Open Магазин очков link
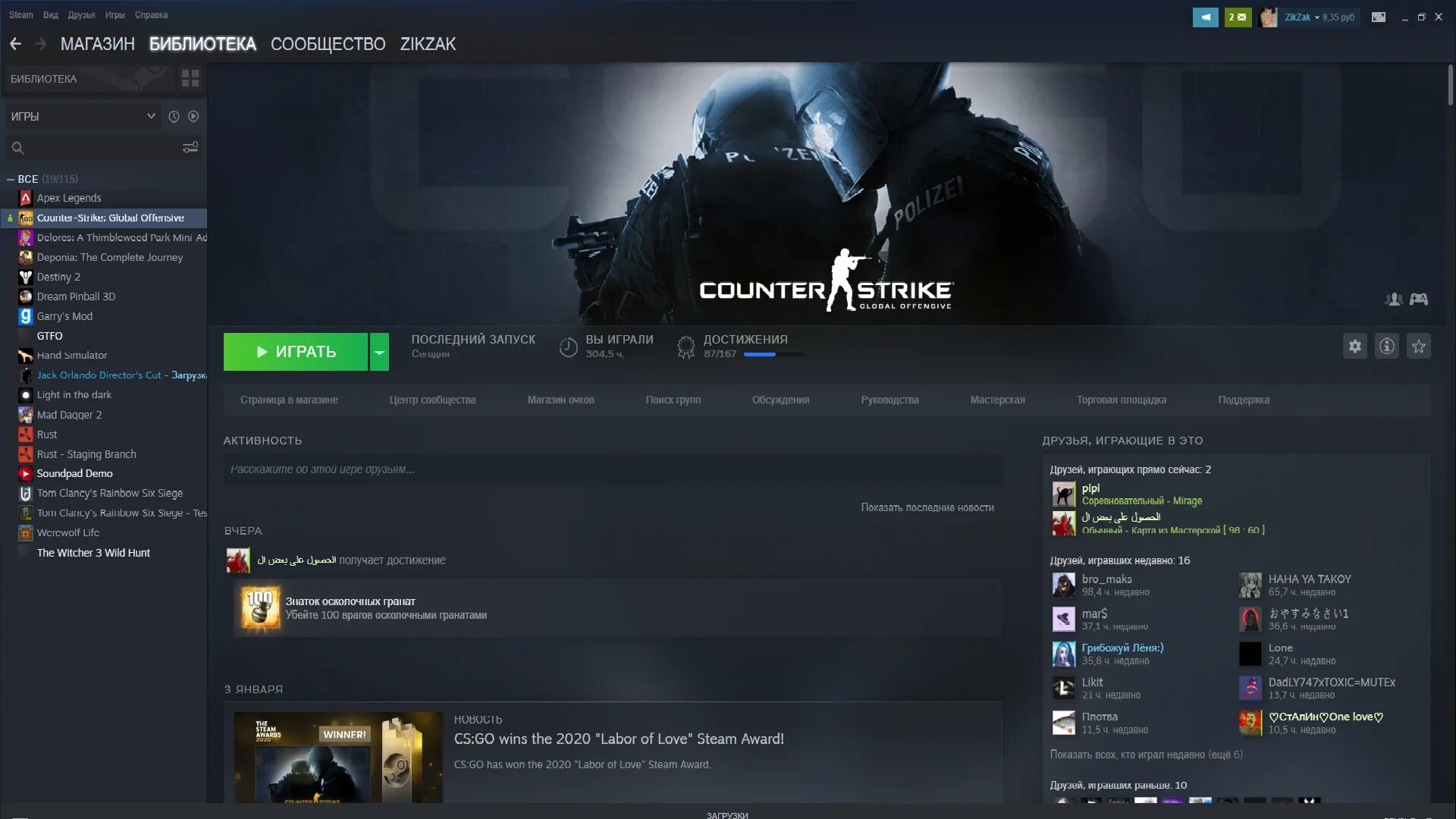The height and width of the screenshot is (819, 1456). click(x=561, y=400)
